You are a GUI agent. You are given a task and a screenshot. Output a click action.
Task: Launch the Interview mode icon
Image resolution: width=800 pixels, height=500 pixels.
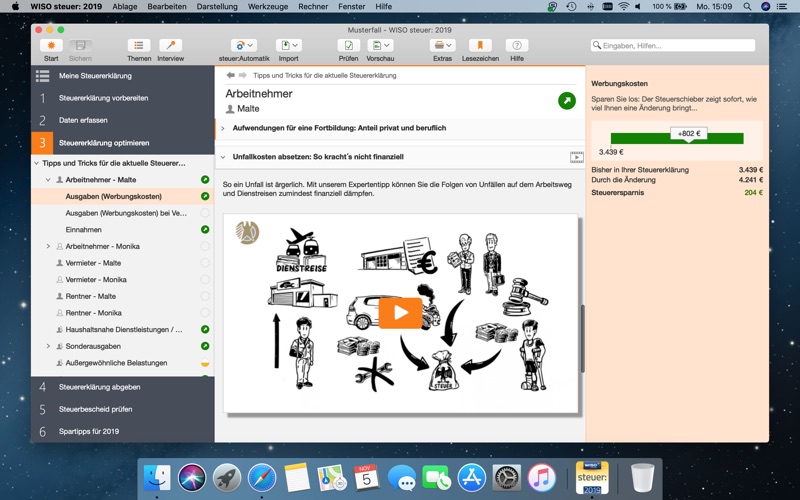(170, 46)
